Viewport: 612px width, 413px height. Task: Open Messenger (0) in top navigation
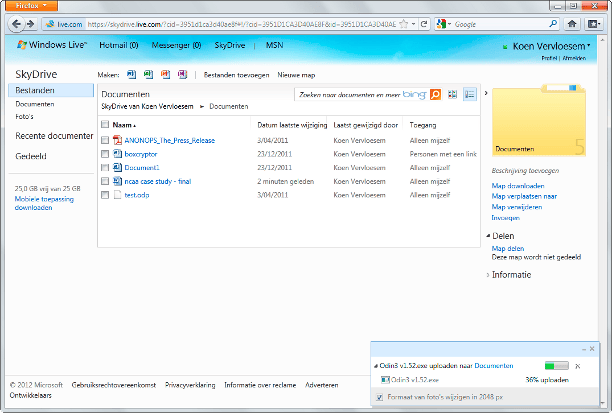[x=176, y=45]
